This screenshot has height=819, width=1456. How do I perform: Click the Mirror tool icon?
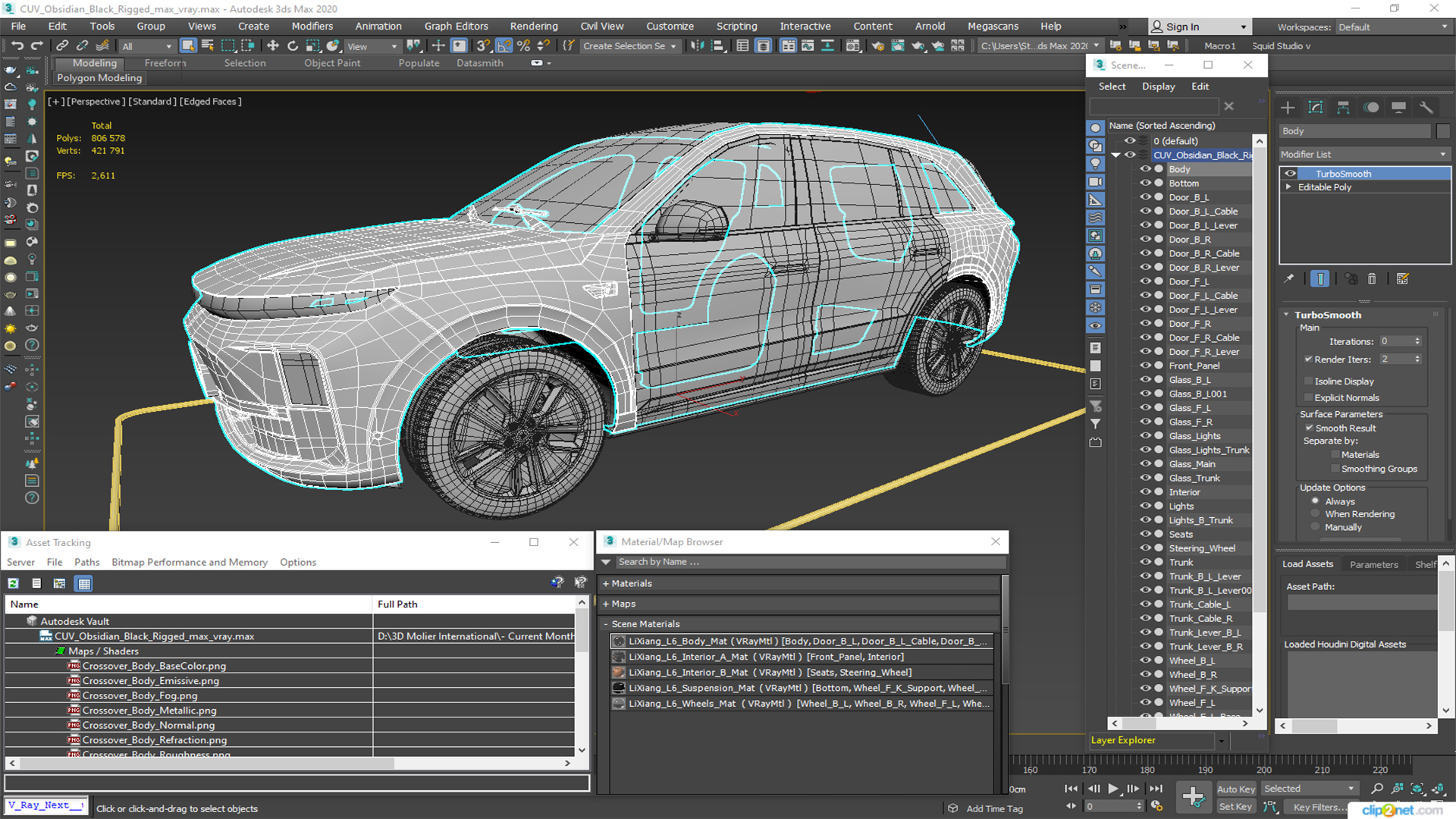pos(696,46)
